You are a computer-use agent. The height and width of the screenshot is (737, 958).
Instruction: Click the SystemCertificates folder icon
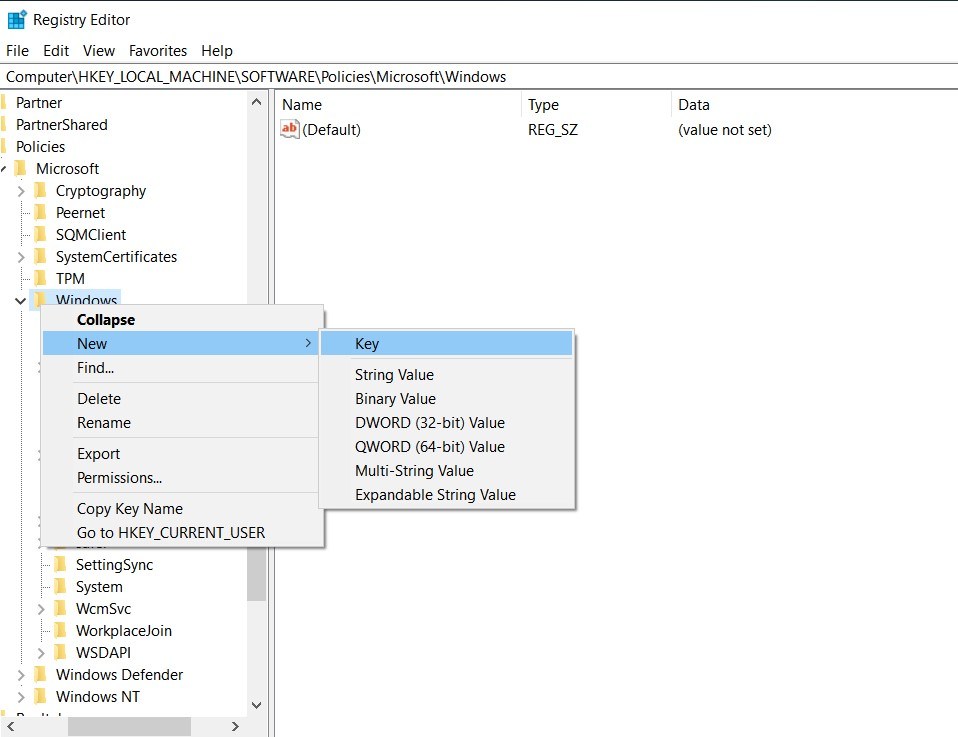click(x=40, y=257)
